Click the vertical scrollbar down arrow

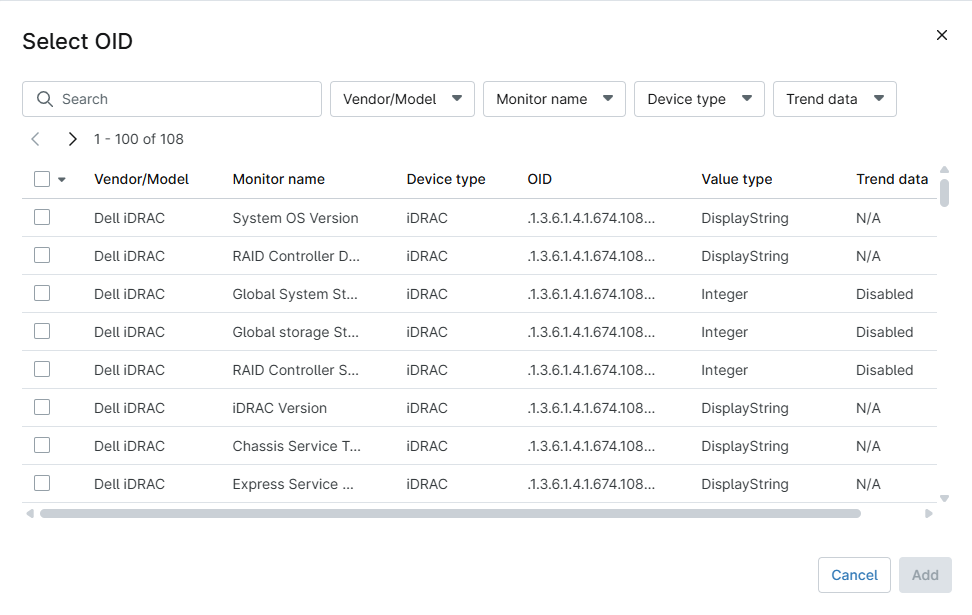click(x=944, y=498)
